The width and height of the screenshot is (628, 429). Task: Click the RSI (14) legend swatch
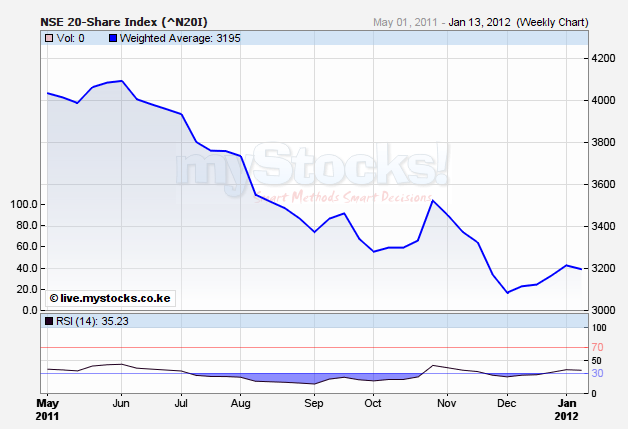click(47, 322)
